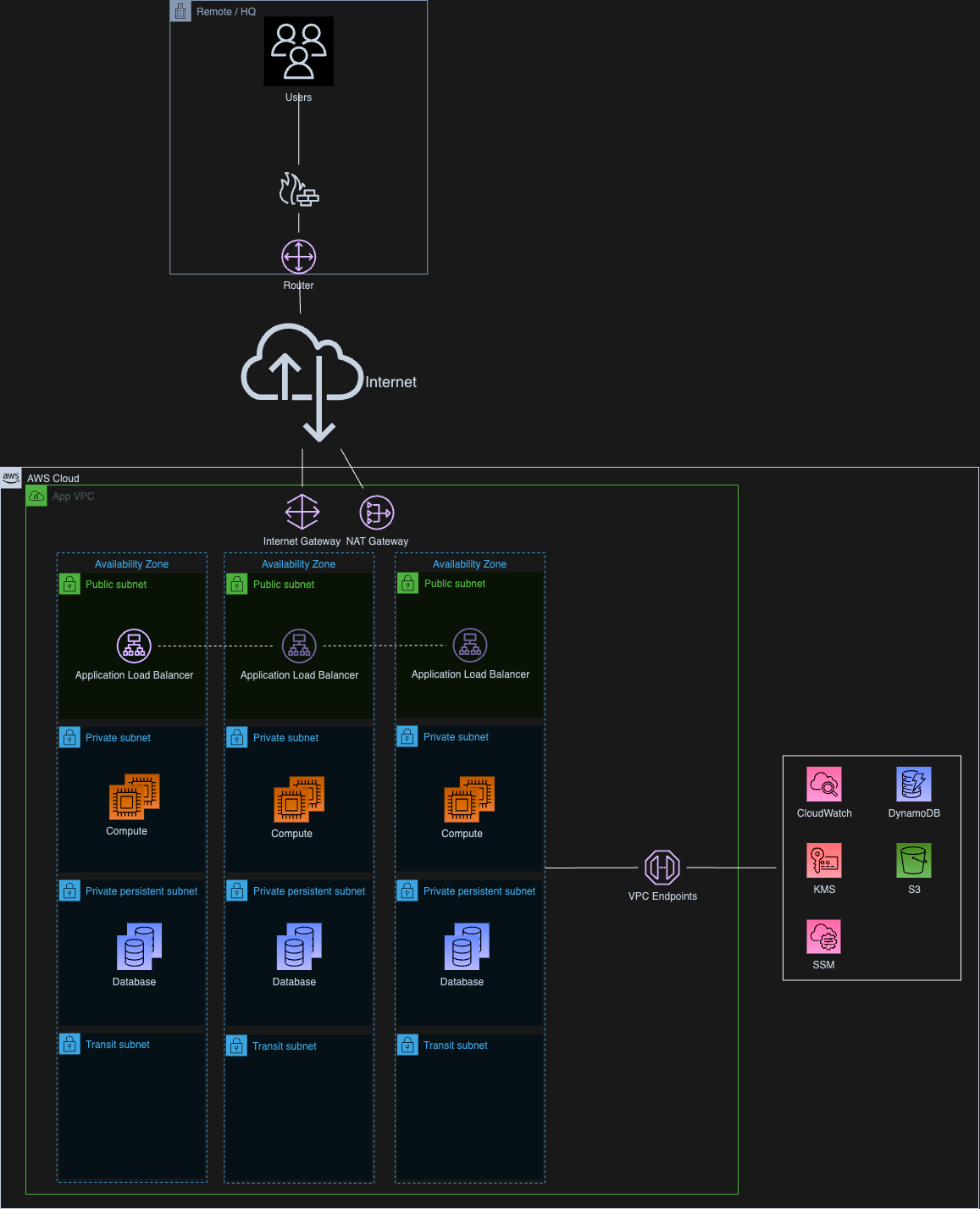Toggle the lock on the middle Private subnet

tap(237, 737)
